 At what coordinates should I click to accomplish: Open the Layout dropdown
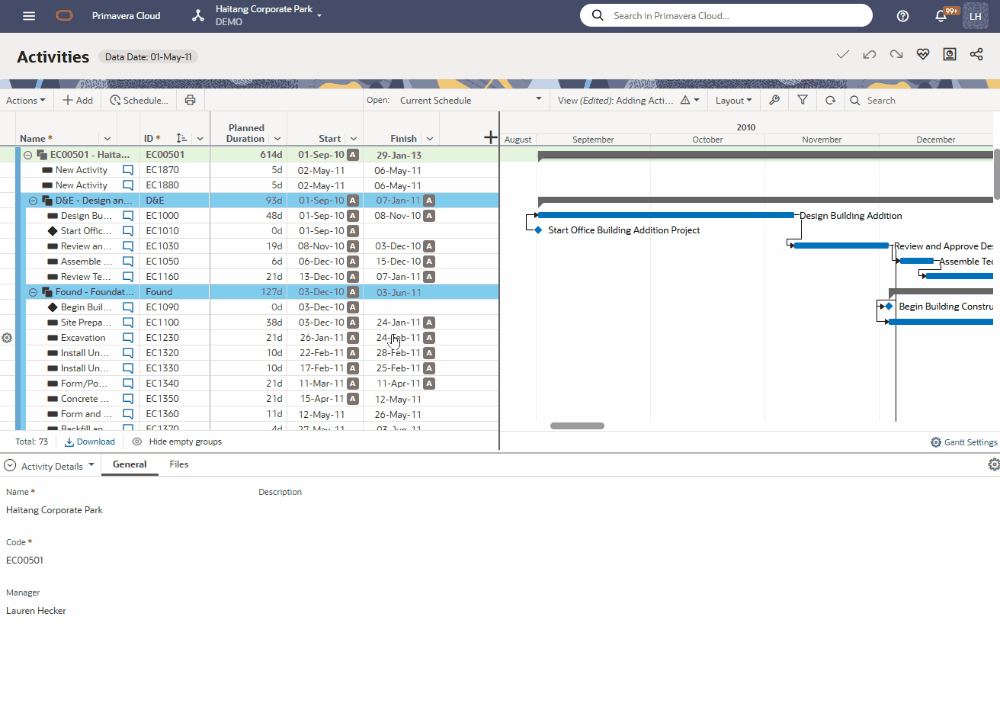(733, 100)
